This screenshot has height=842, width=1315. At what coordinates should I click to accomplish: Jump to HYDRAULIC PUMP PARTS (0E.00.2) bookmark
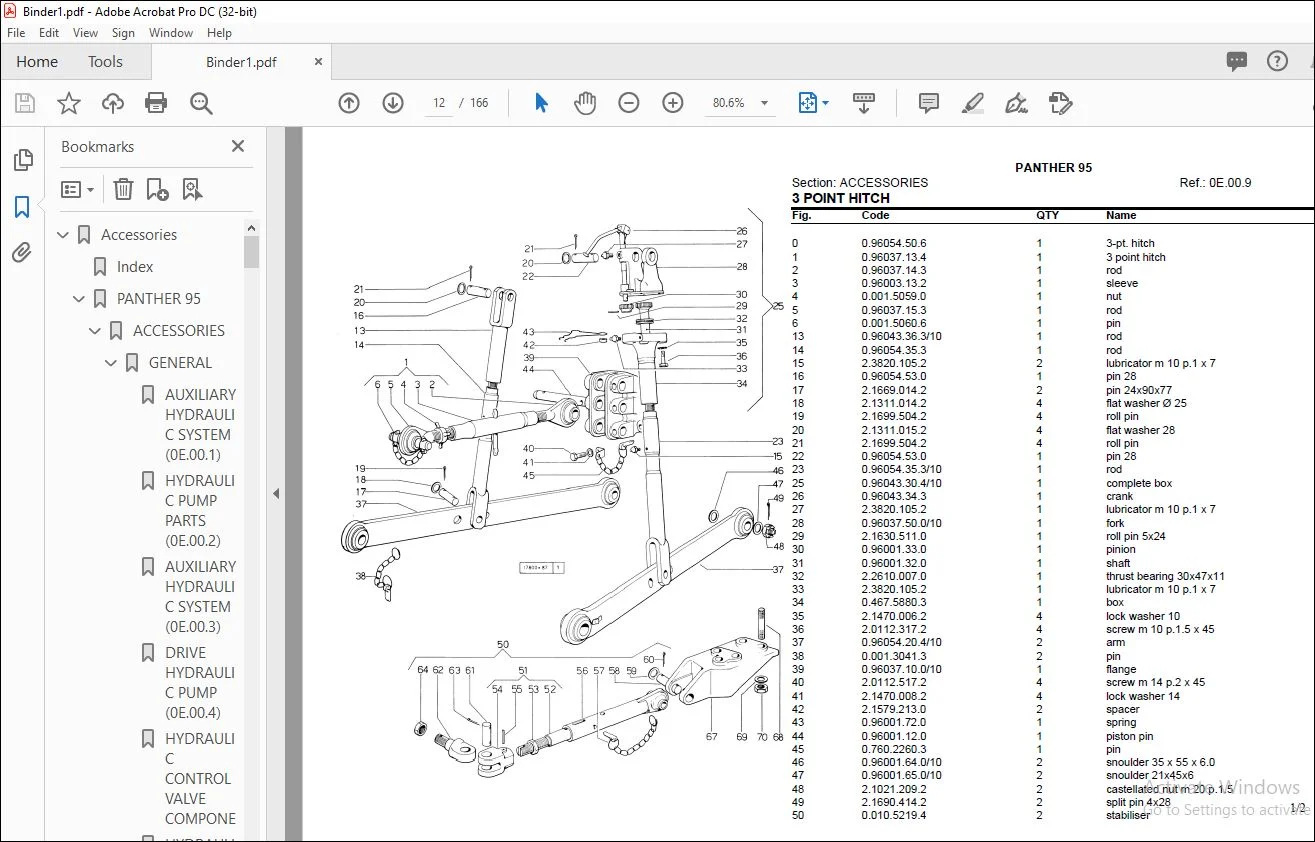tap(201, 511)
